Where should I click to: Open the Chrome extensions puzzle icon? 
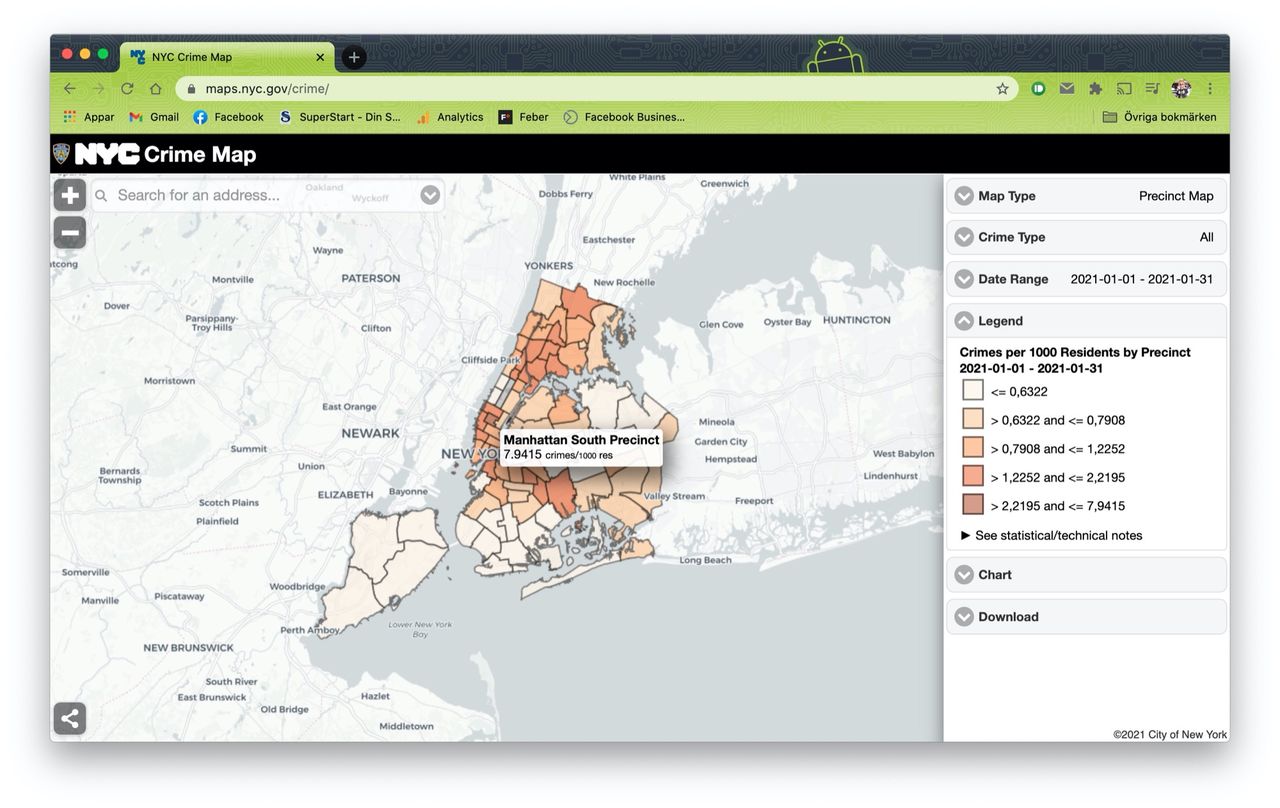(x=1095, y=88)
